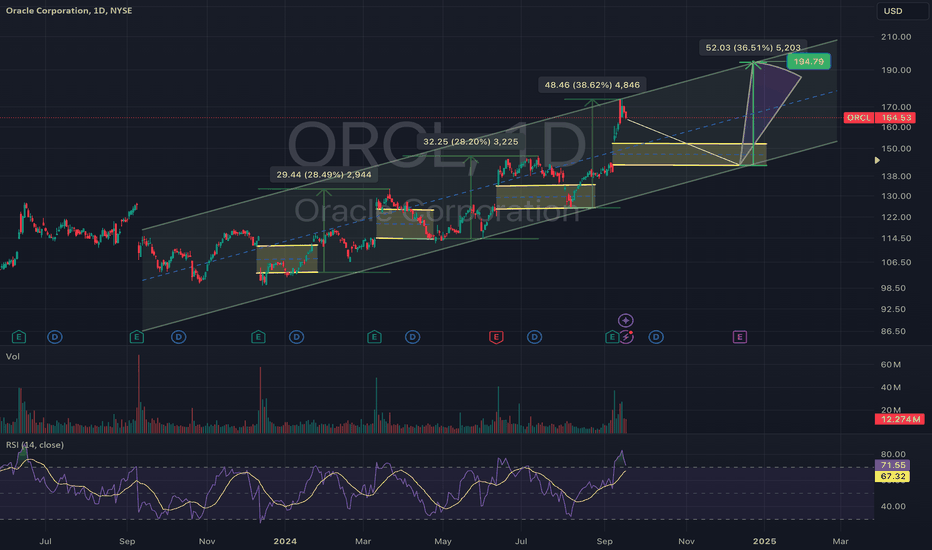Screen dimensions: 932x550
Task: Click measurement label 52.03 (36.51%) 5,203
Action: tap(752, 48)
